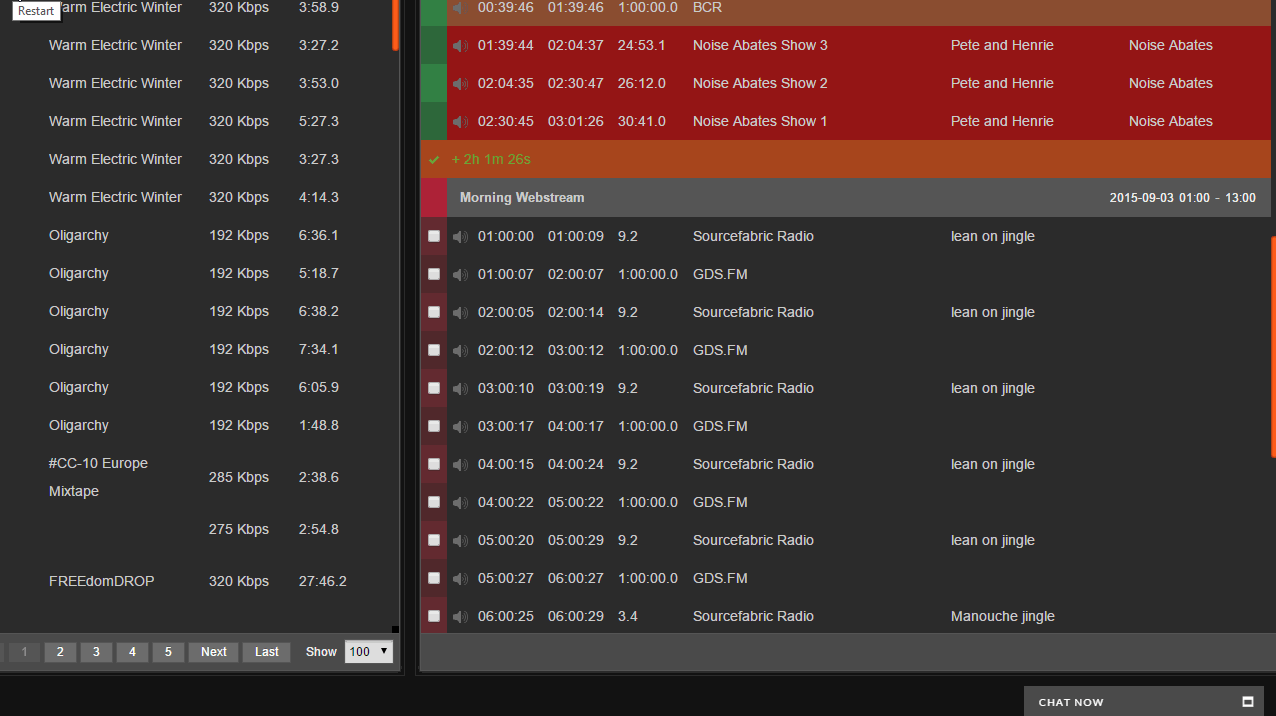The width and height of the screenshot is (1276, 716).
Task: Click the Next page button
Action: tap(214, 652)
